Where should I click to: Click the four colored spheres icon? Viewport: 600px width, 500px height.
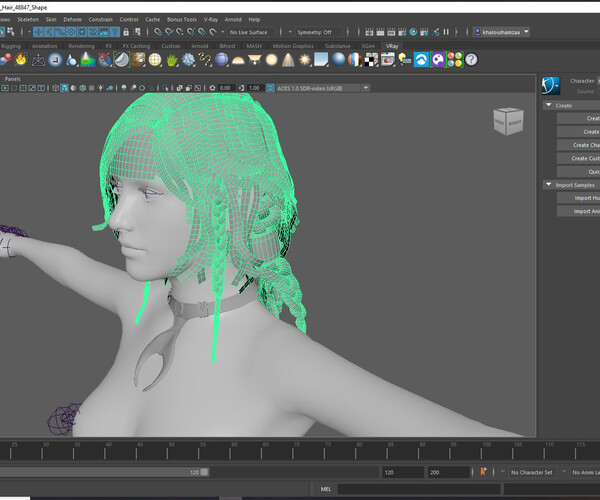coord(455,60)
